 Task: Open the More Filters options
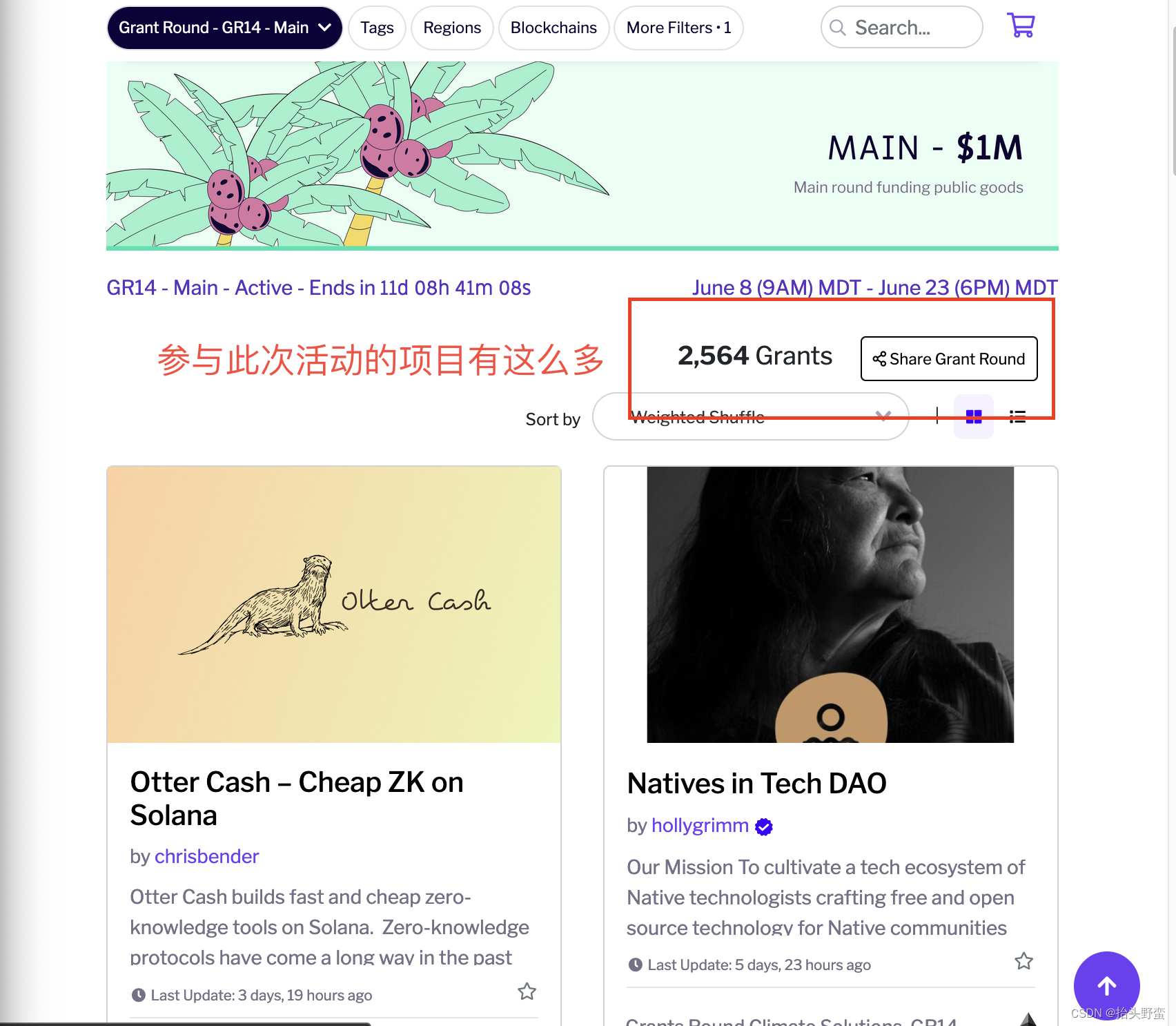(x=678, y=28)
